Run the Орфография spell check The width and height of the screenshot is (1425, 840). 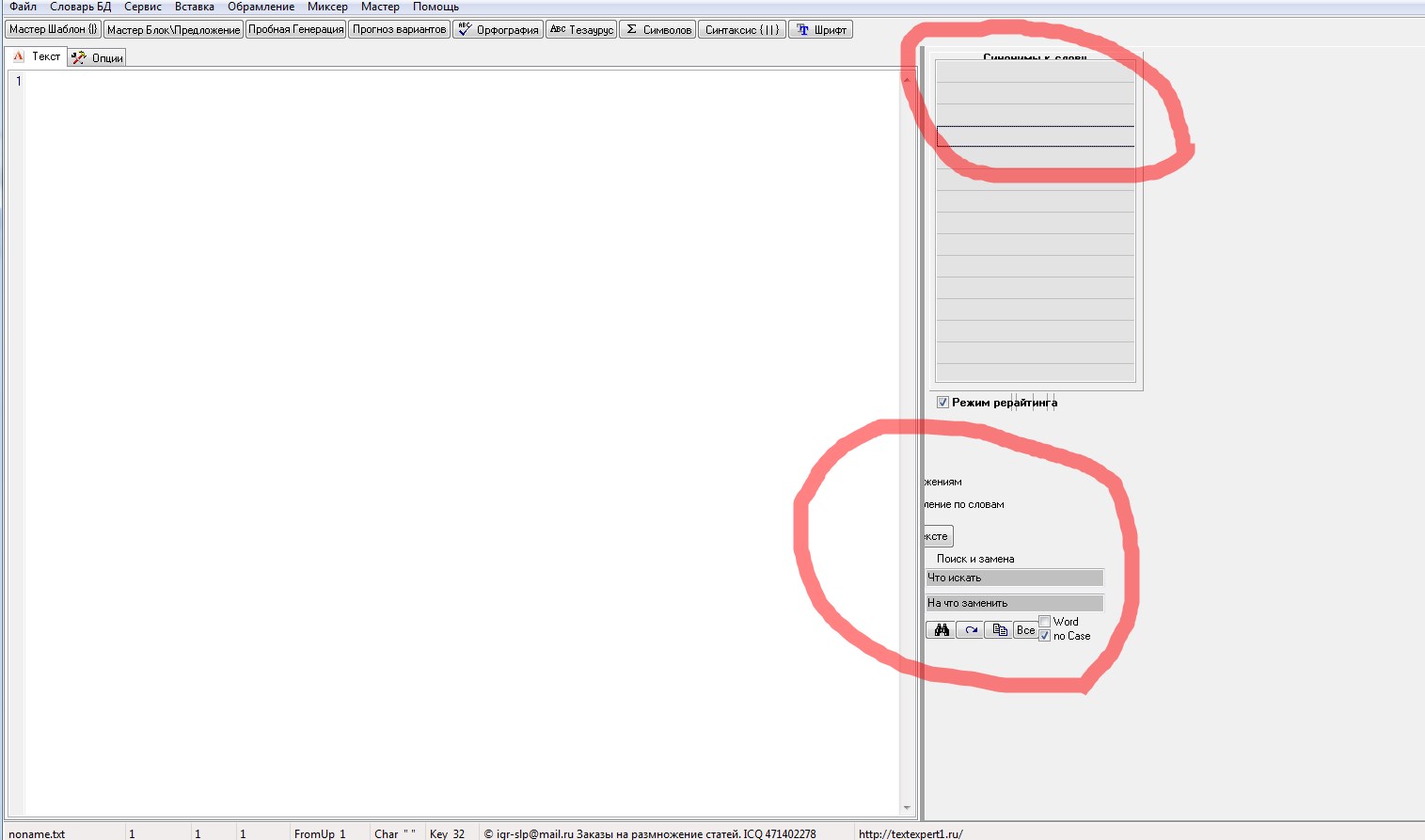click(498, 30)
